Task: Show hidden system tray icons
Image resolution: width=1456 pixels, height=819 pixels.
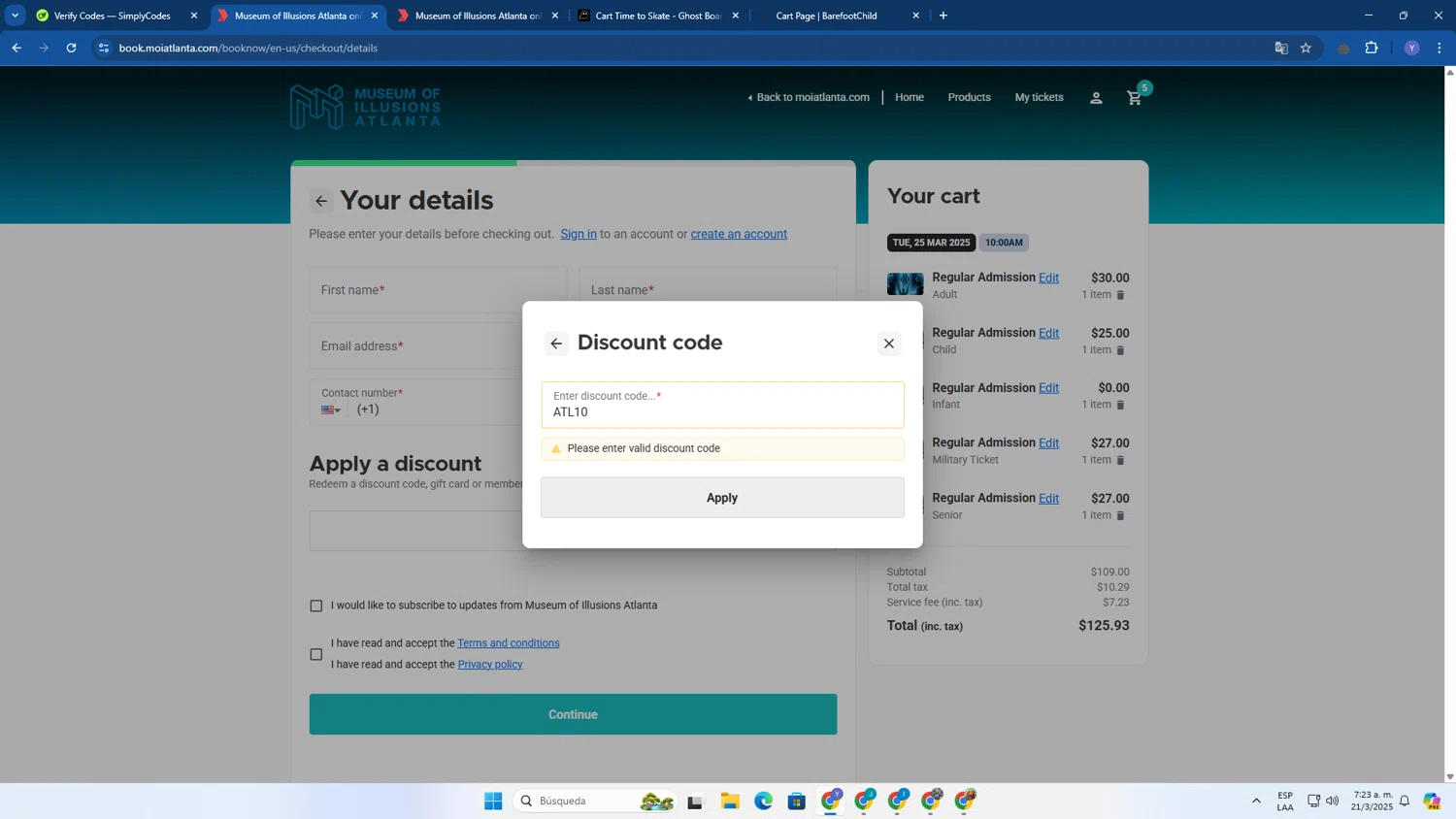Action: click(1256, 801)
